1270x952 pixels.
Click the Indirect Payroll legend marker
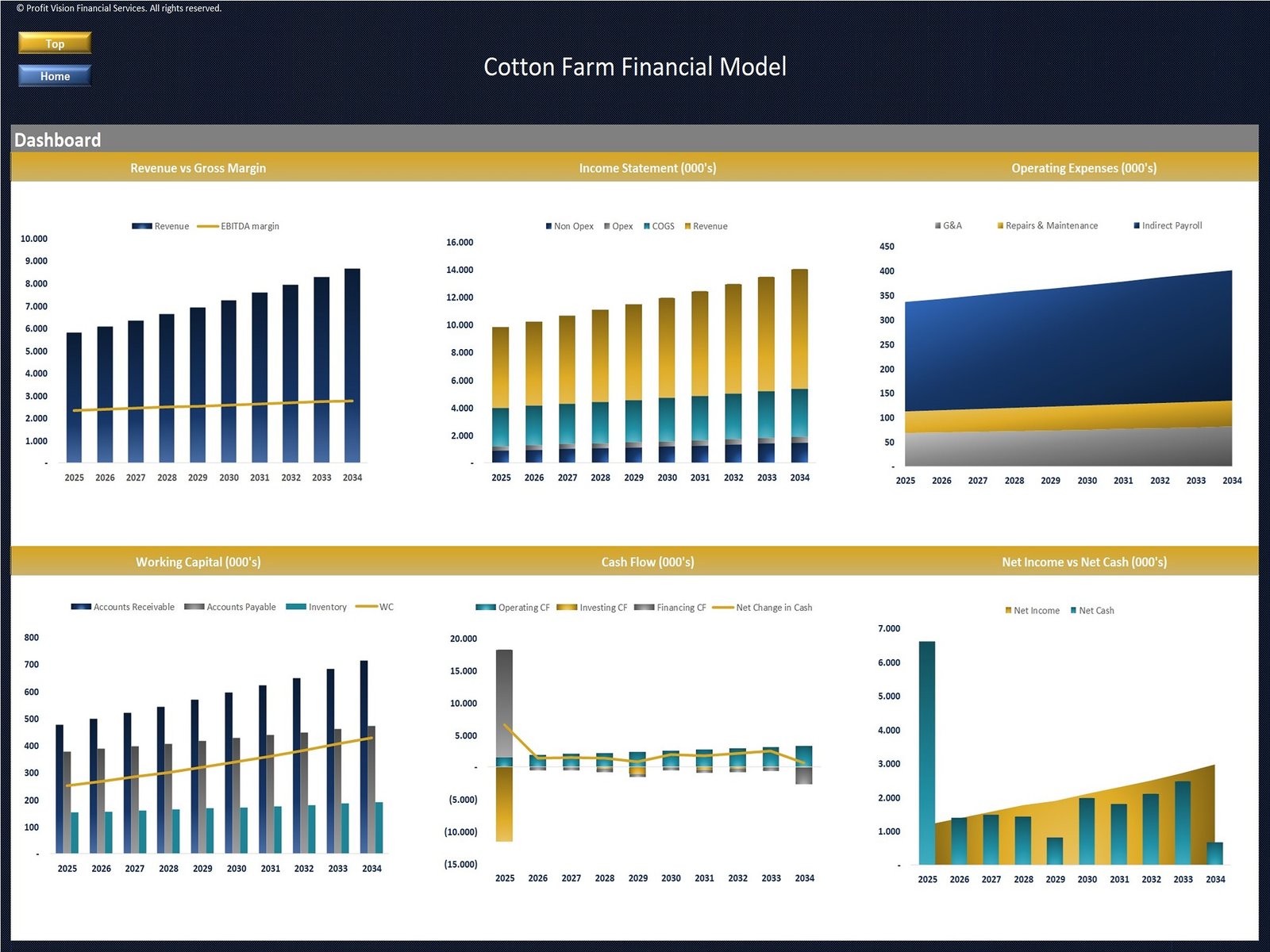click(1137, 226)
